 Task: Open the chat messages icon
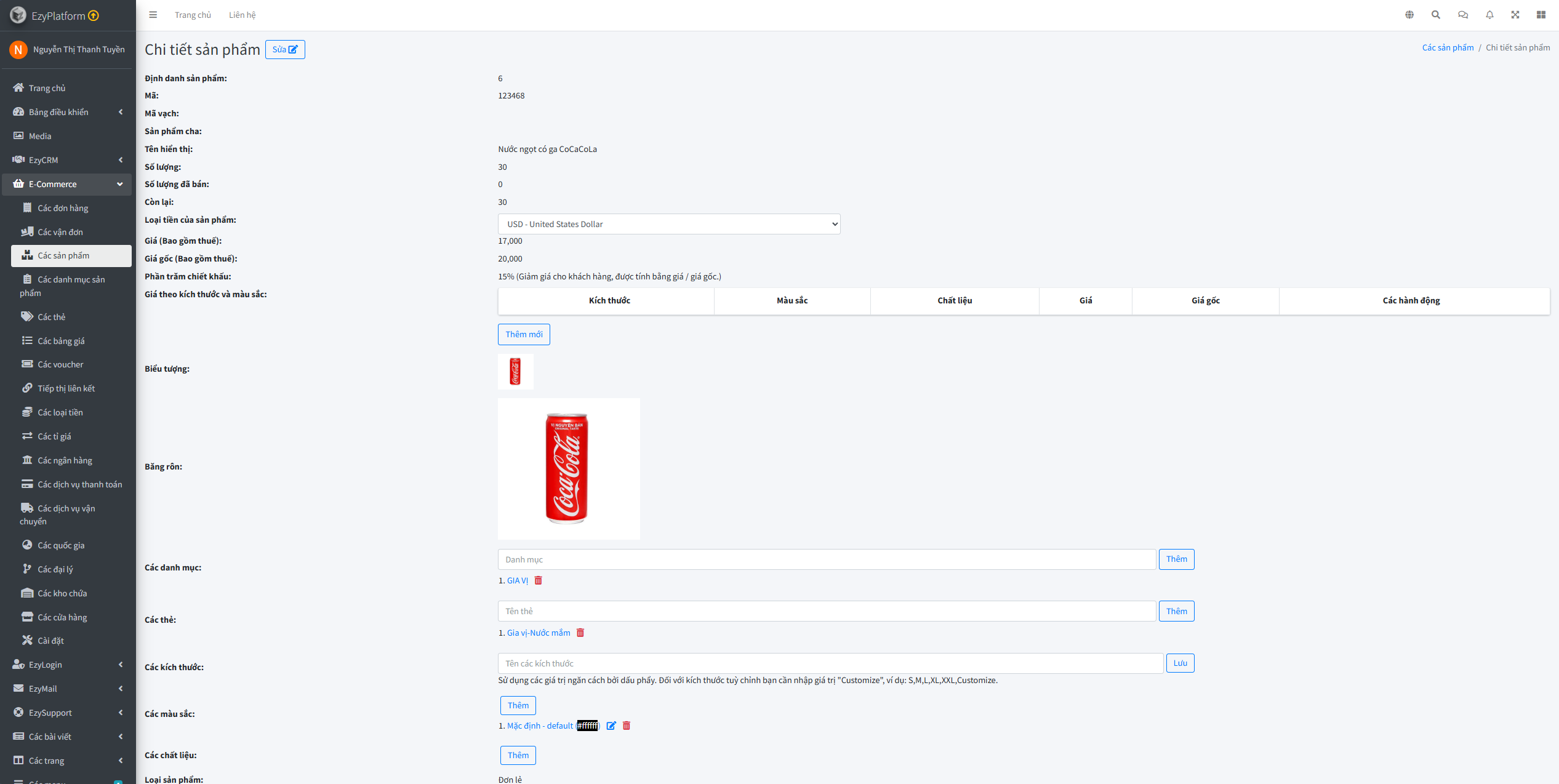click(x=1463, y=15)
